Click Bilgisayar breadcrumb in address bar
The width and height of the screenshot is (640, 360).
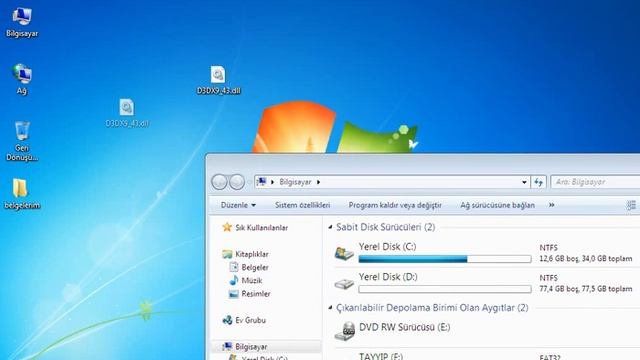coord(295,182)
